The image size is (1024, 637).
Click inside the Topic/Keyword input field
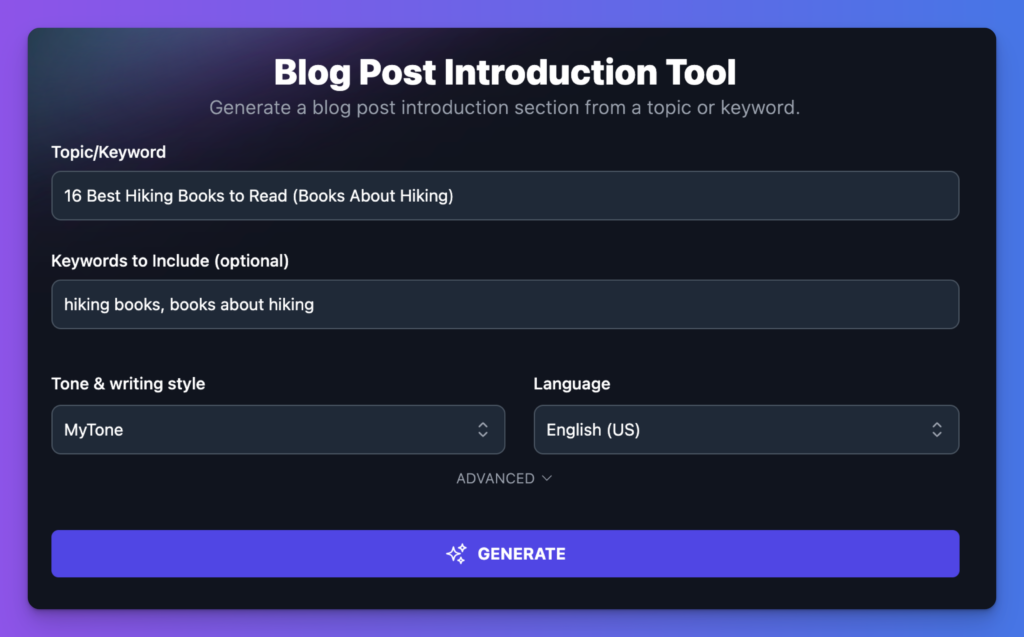coord(505,195)
